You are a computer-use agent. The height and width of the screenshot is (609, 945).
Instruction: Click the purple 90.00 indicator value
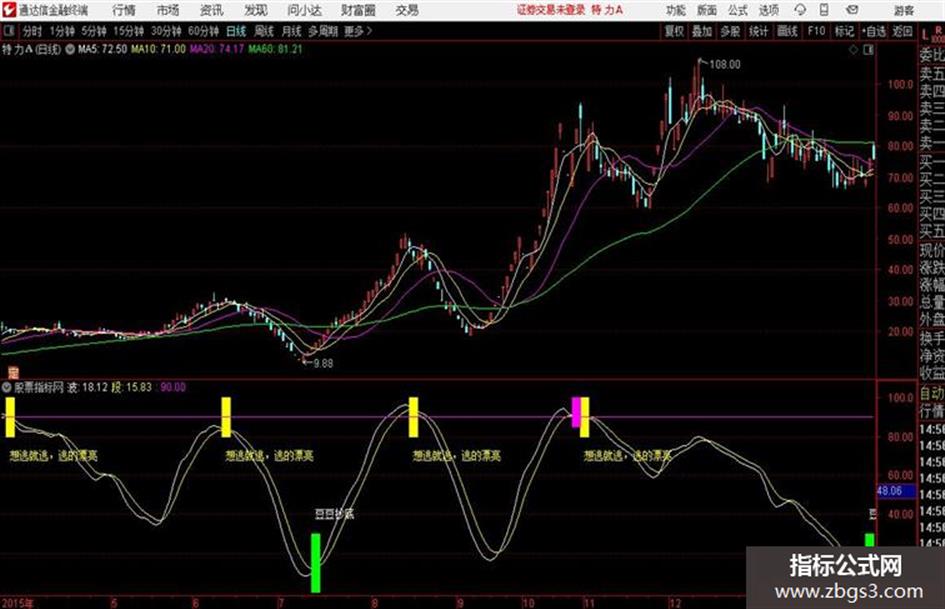[173, 387]
